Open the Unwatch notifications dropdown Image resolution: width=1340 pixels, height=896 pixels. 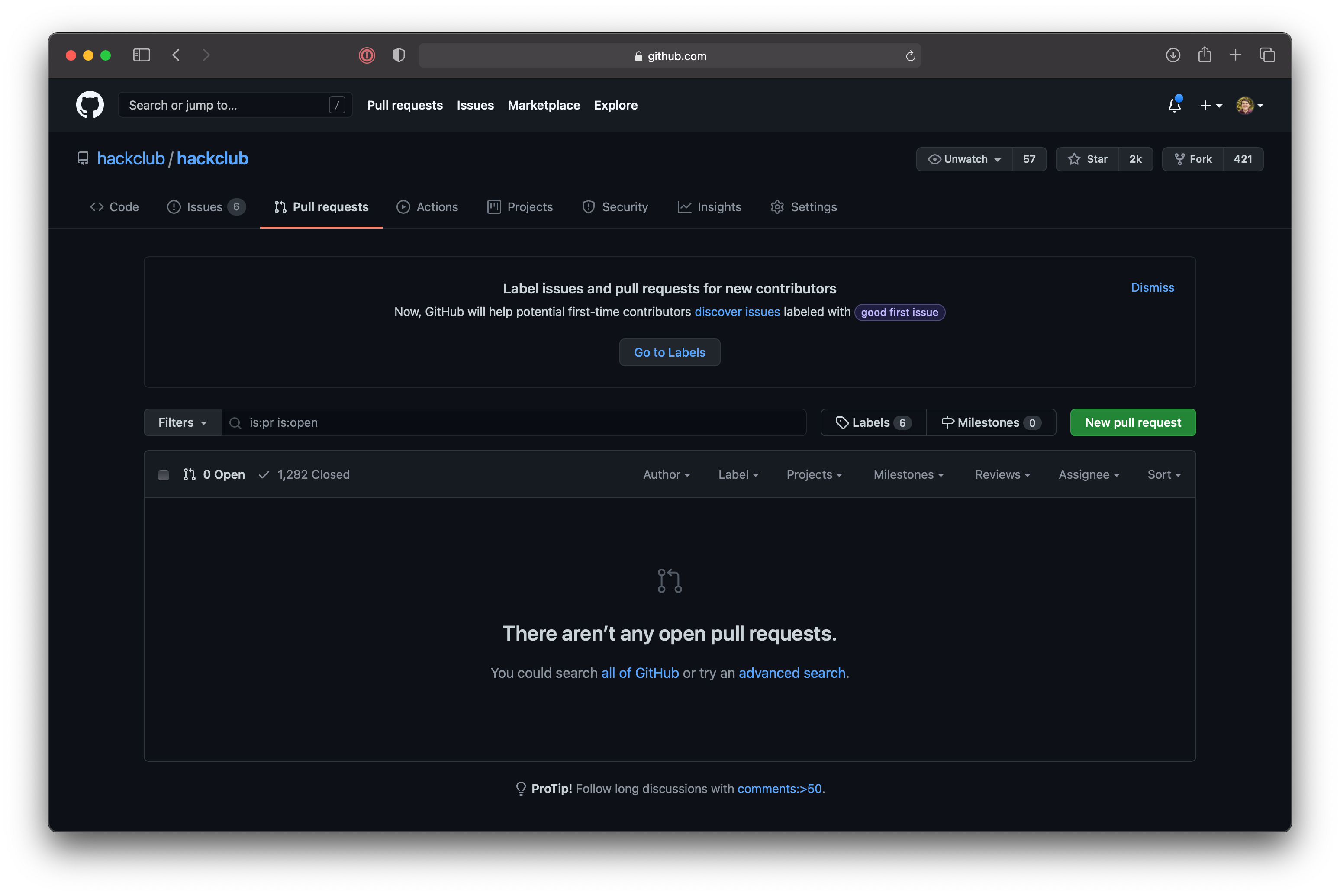pos(965,159)
